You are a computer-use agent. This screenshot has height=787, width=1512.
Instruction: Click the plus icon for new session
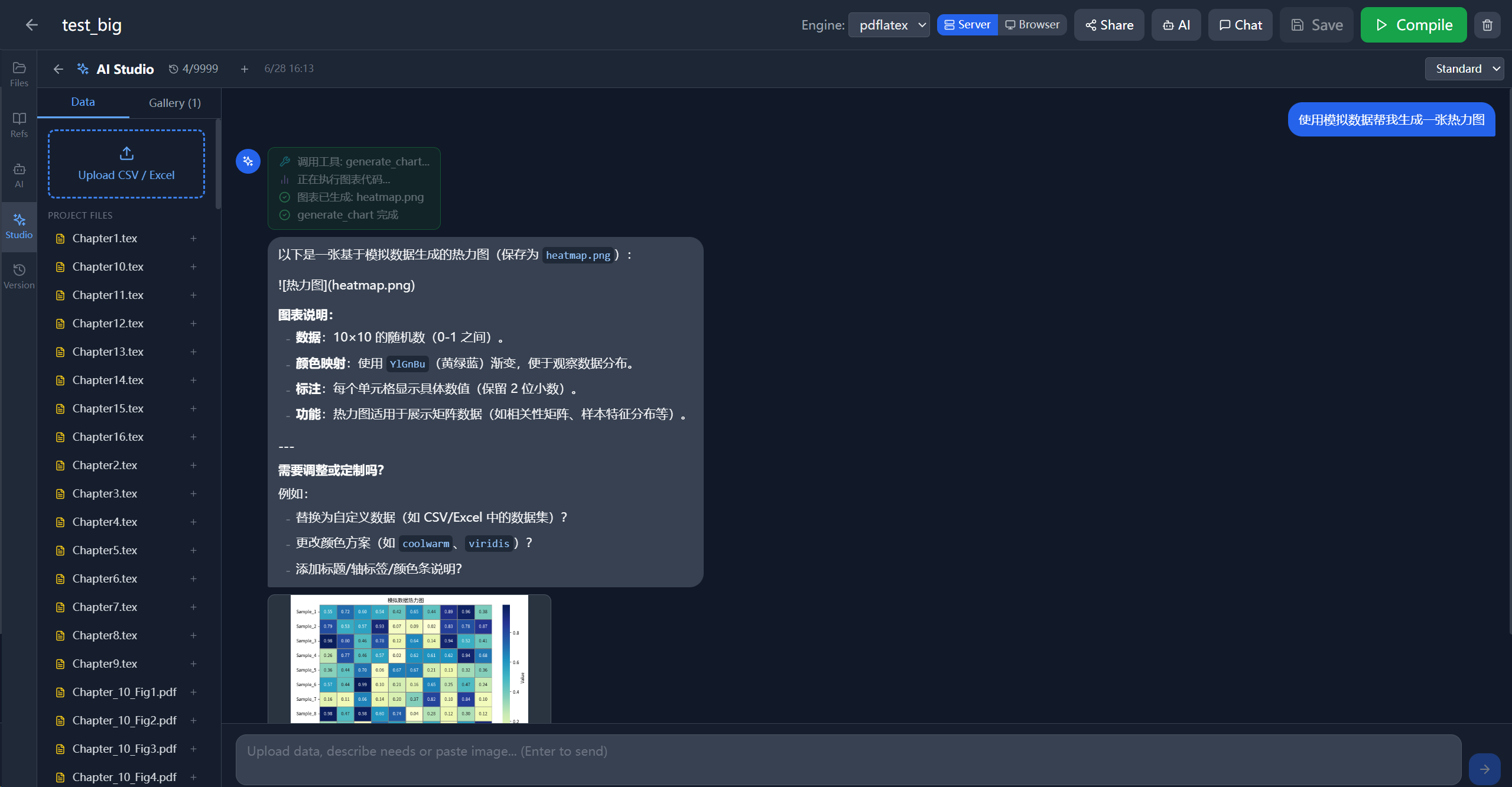(244, 69)
